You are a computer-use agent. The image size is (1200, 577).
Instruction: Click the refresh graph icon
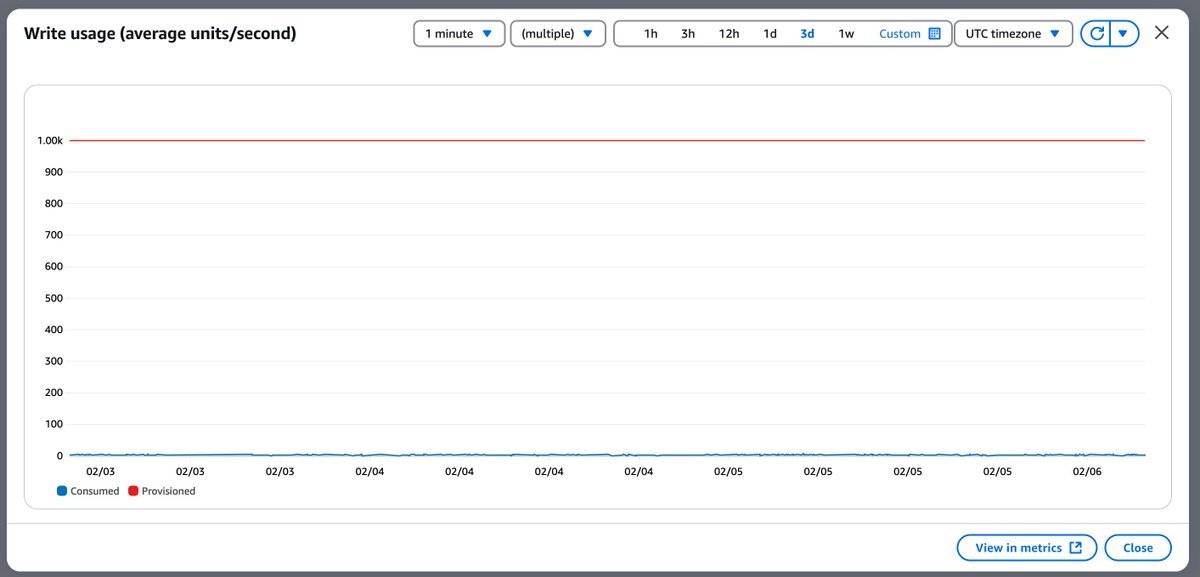coord(1096,34)
